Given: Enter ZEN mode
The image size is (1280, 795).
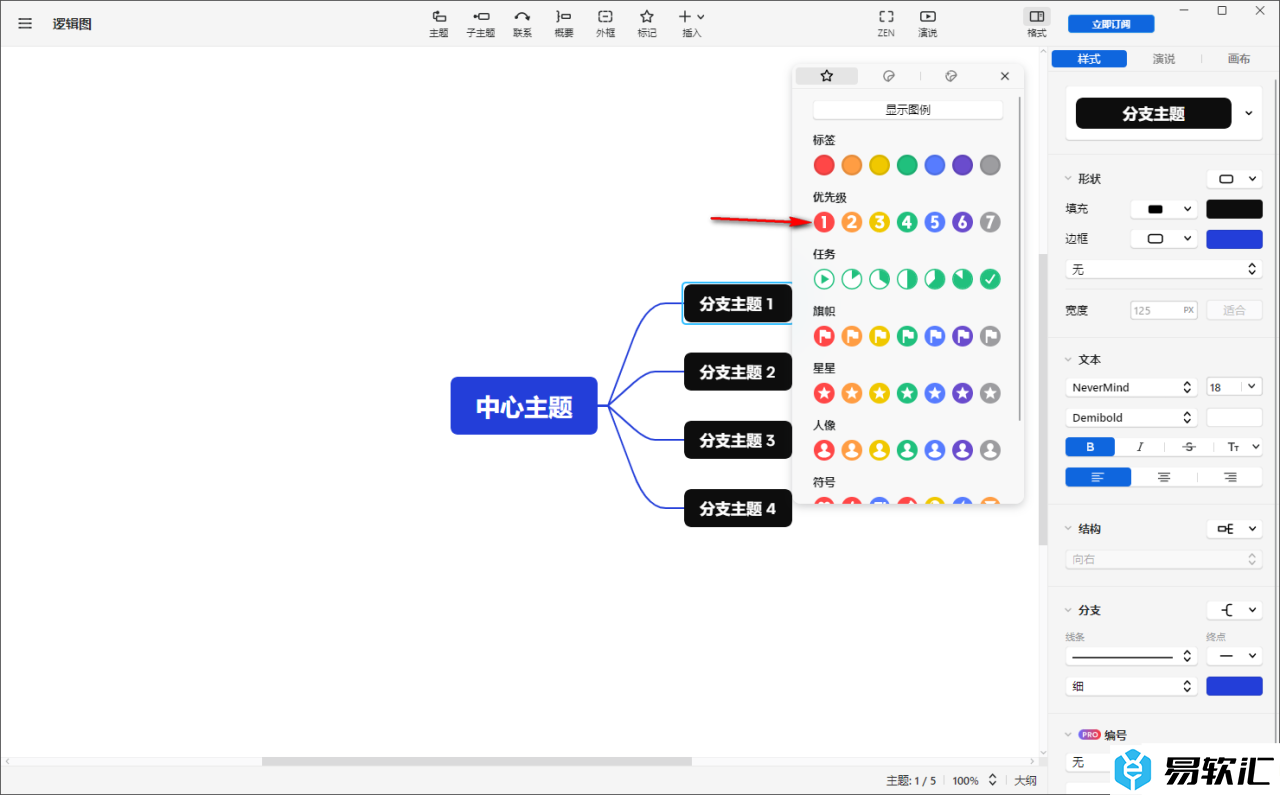Looking at the screenshot, I should (886, 24).
